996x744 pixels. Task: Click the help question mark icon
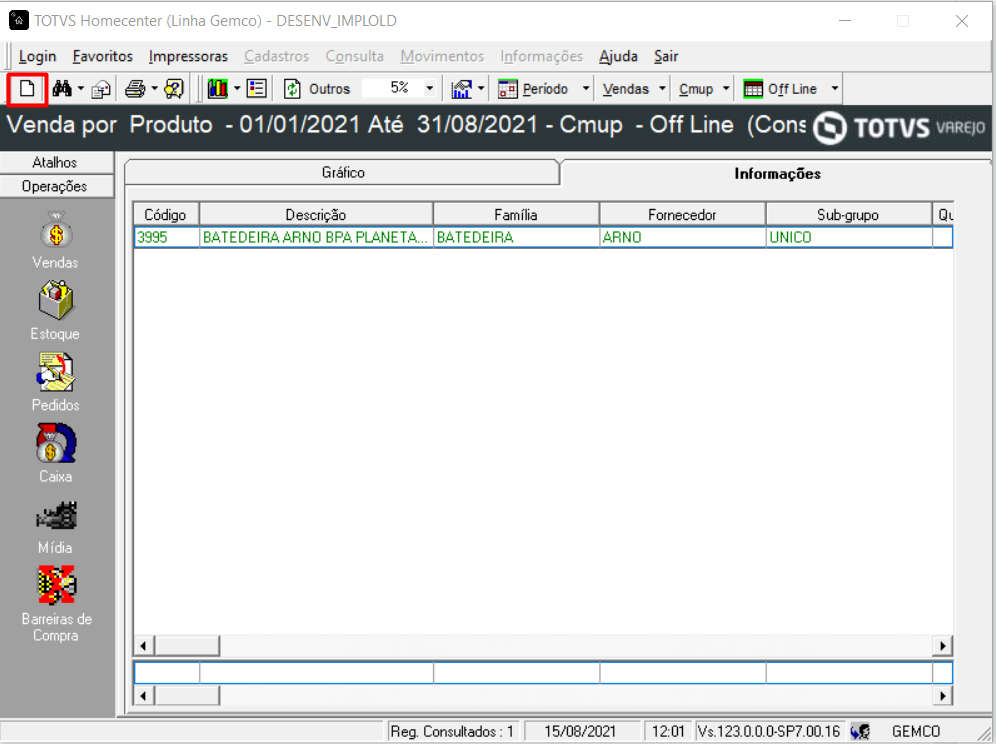174,89
